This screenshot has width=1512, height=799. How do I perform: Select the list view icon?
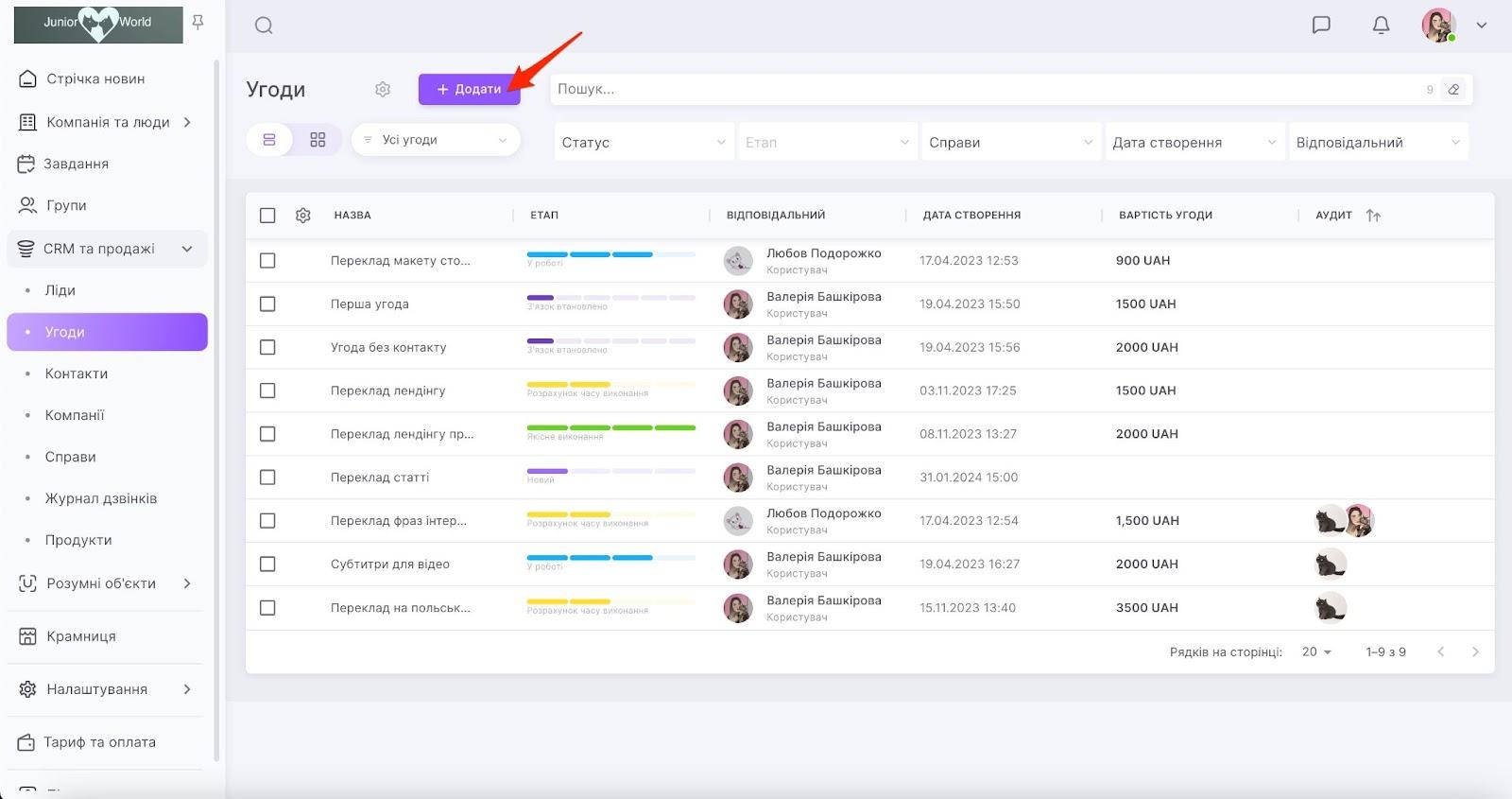click(269, 140)
